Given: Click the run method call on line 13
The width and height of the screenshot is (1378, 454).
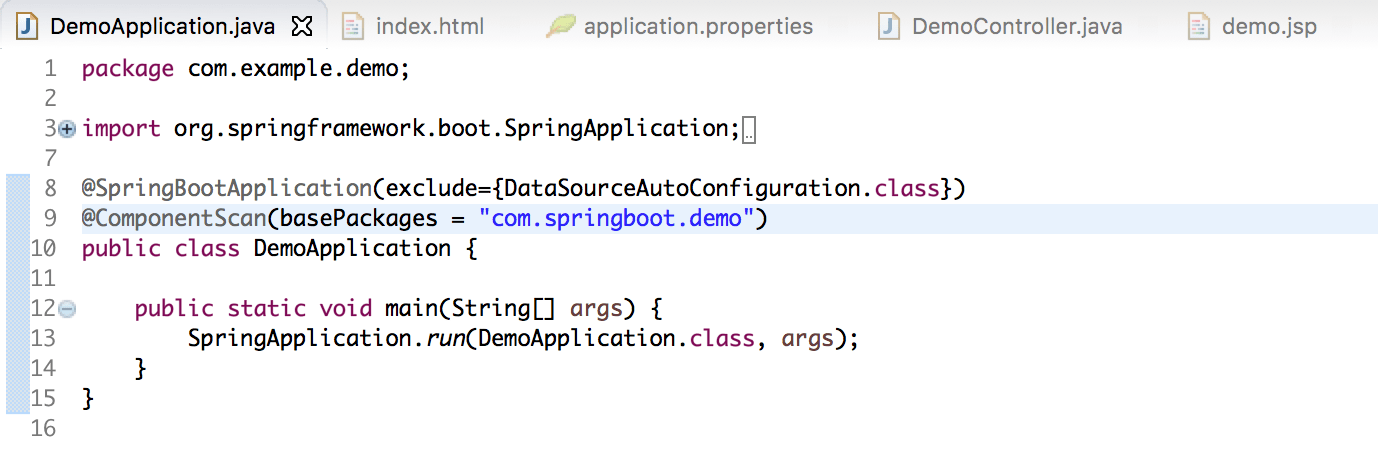Looking at the screenshot, I should click(444, 338).
